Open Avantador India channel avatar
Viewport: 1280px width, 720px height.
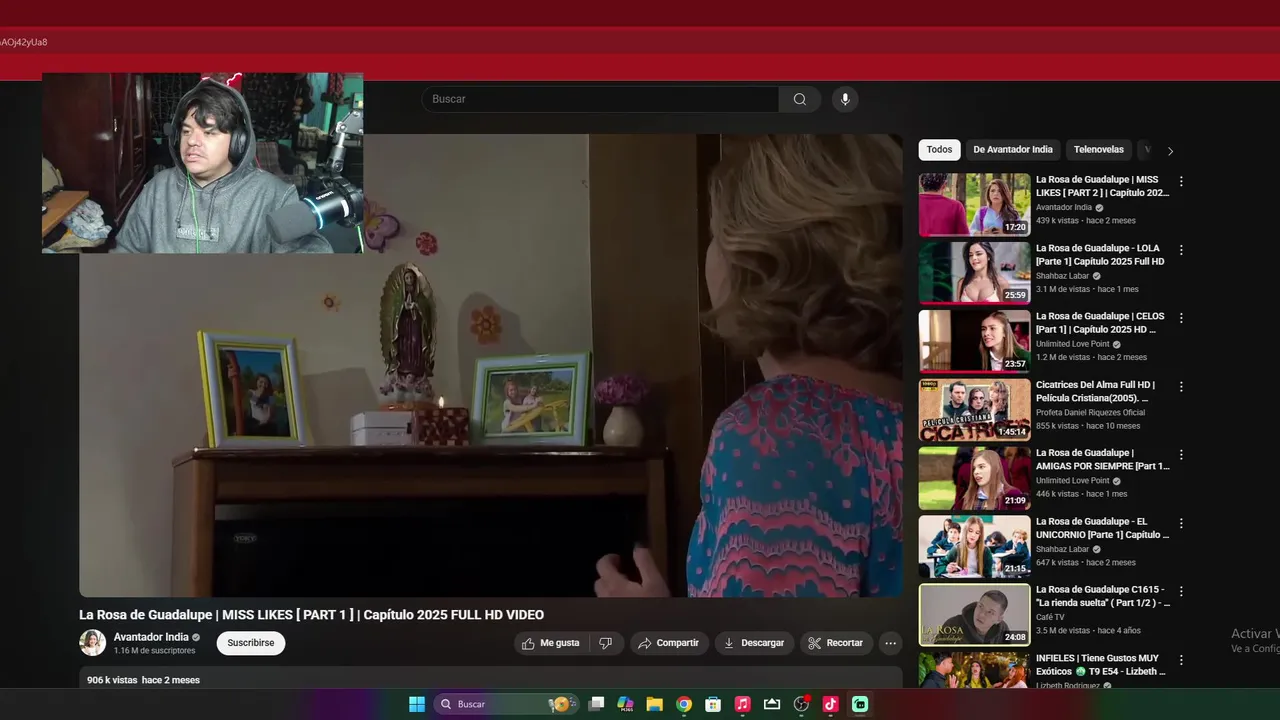(93, 643)
